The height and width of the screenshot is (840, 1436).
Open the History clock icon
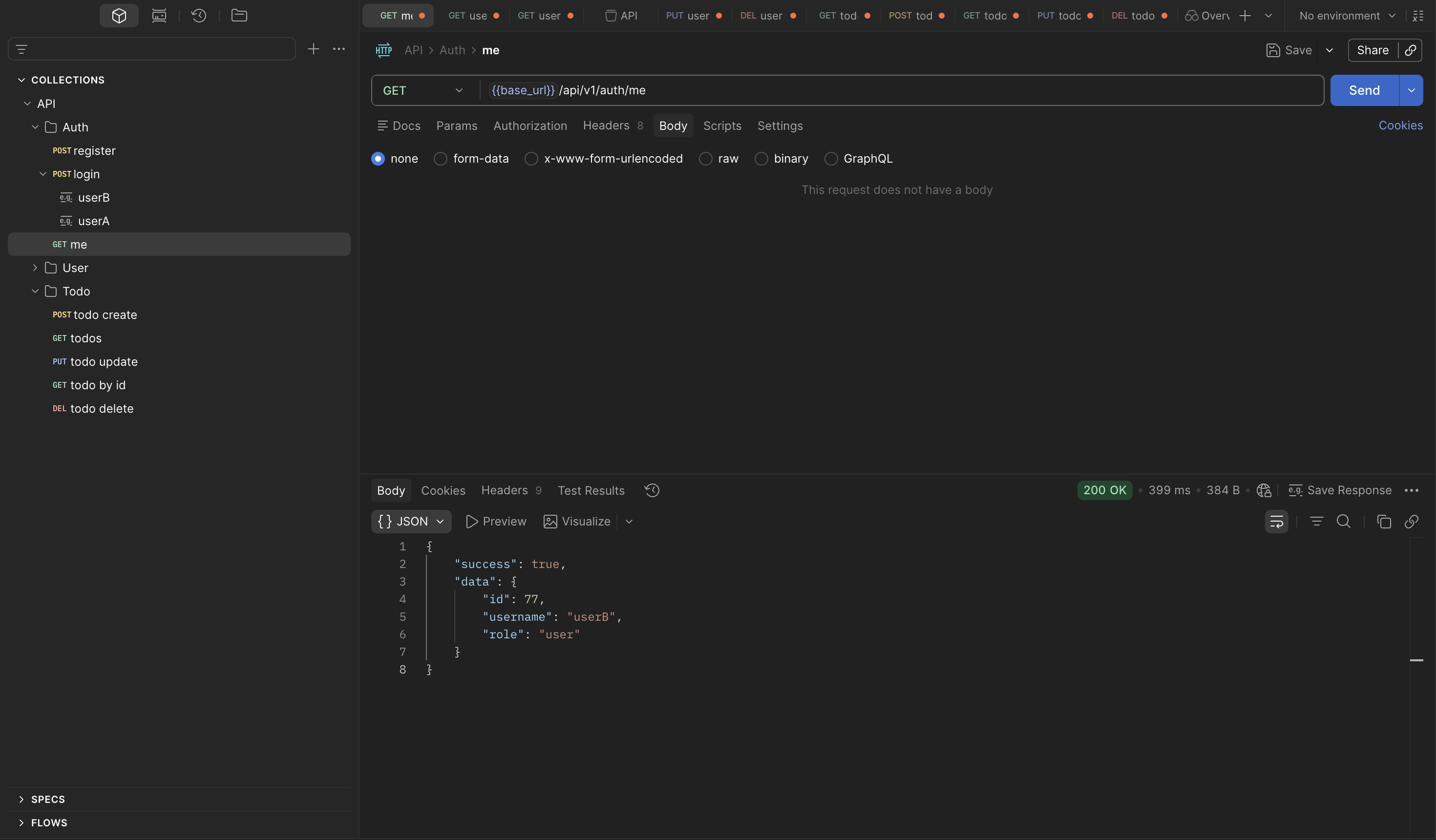(199, 16)
